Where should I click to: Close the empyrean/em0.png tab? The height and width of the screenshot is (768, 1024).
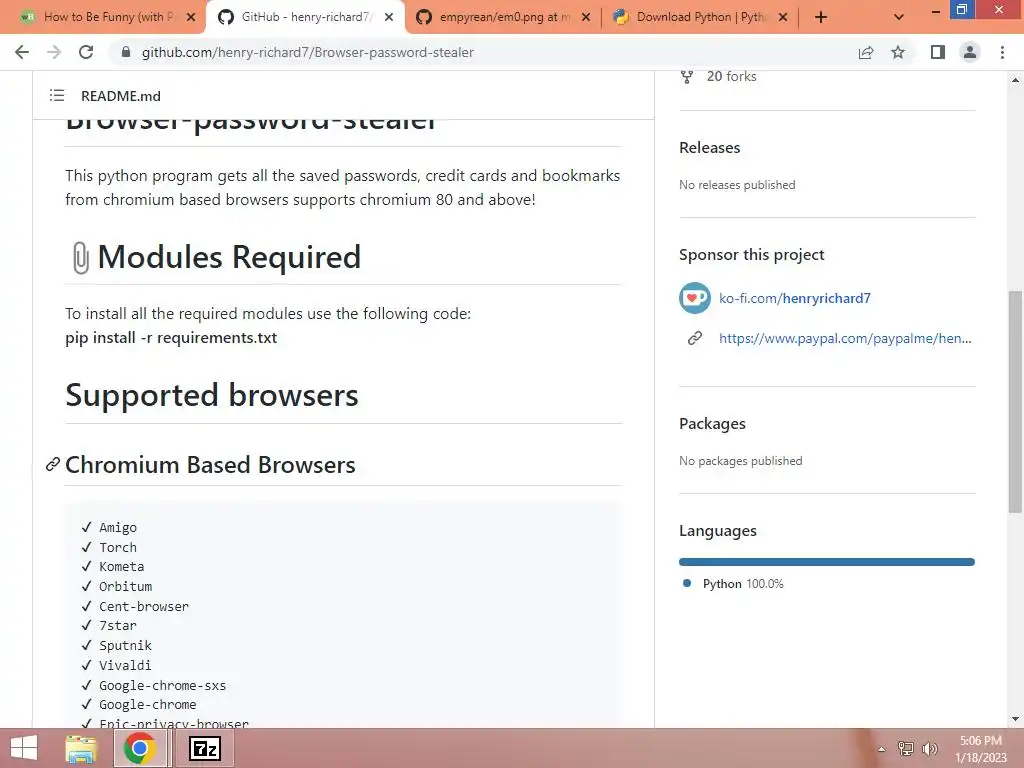[586, 17]
